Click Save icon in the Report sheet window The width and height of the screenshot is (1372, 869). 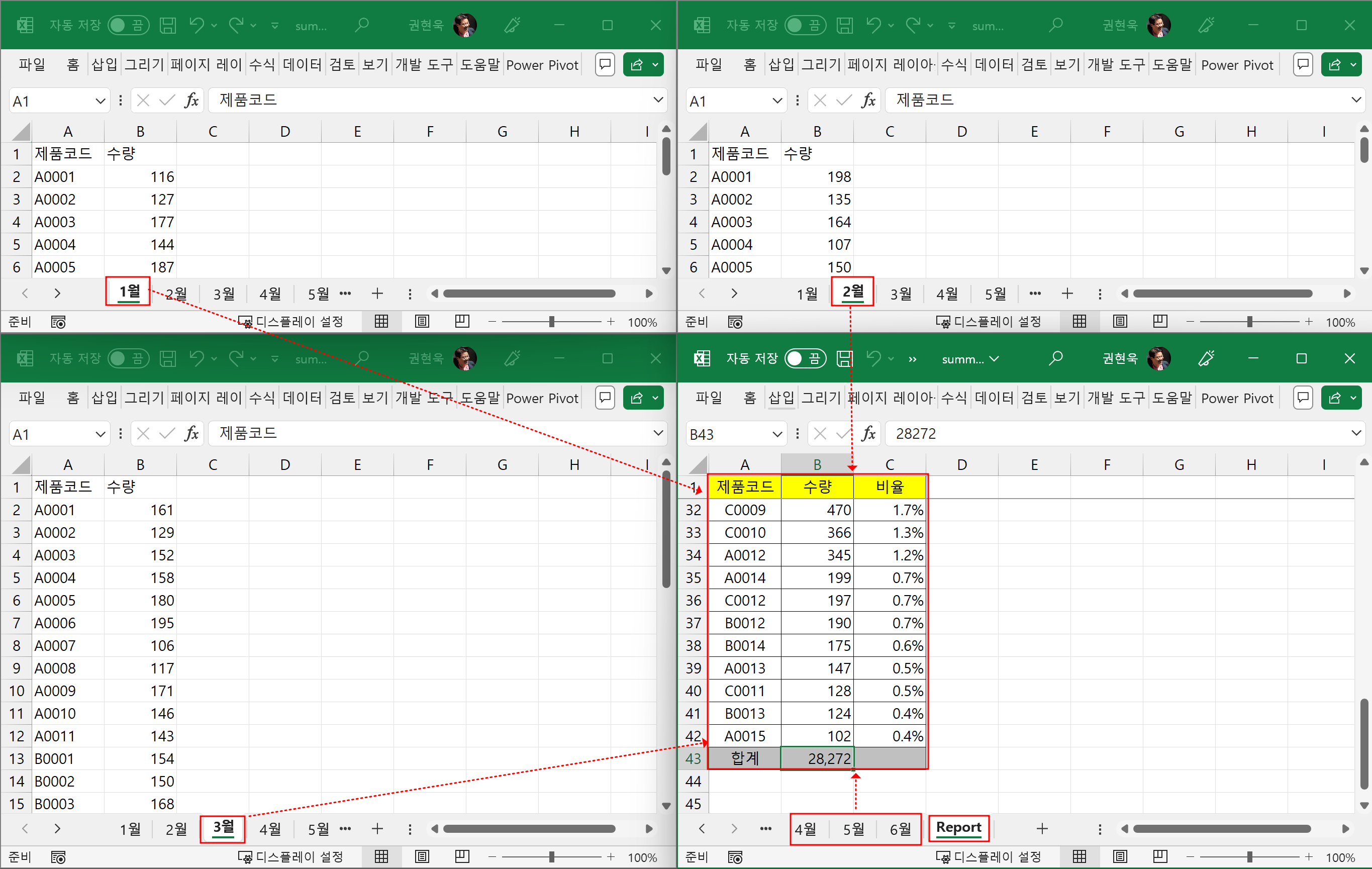(x=844, y=358)
